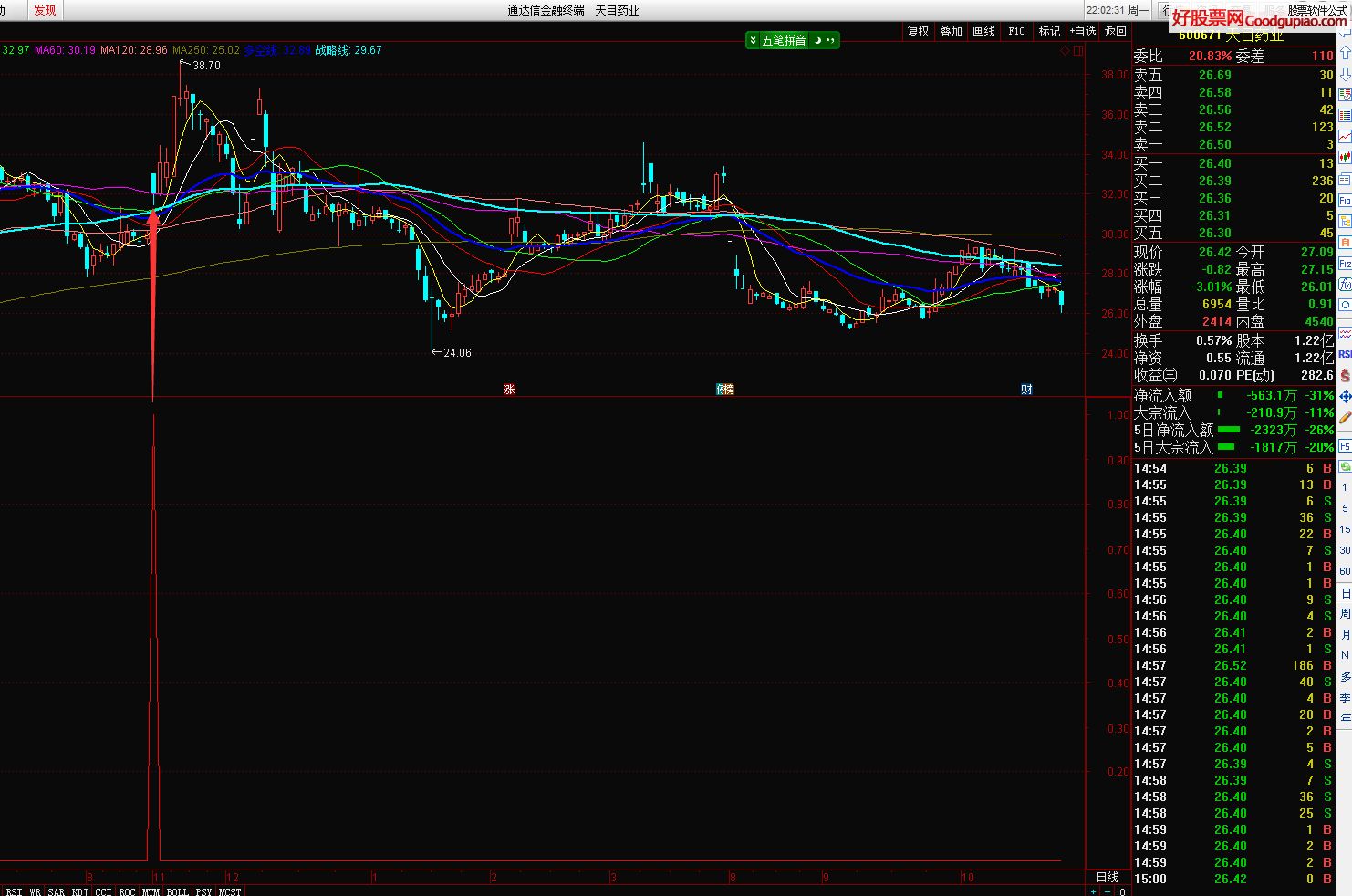Click the 复权 button above the chart

click(918, 31)
